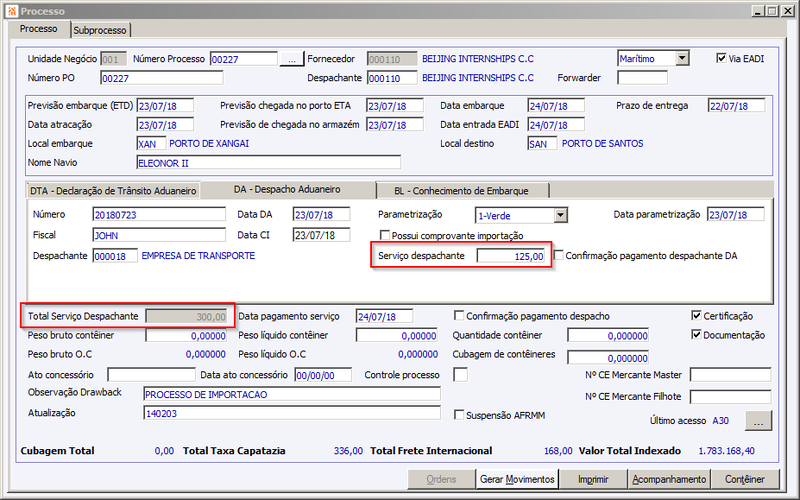Edit Observação Drawback field
Image resolution: width=800 pixels, height=500 pixels.
292,394
